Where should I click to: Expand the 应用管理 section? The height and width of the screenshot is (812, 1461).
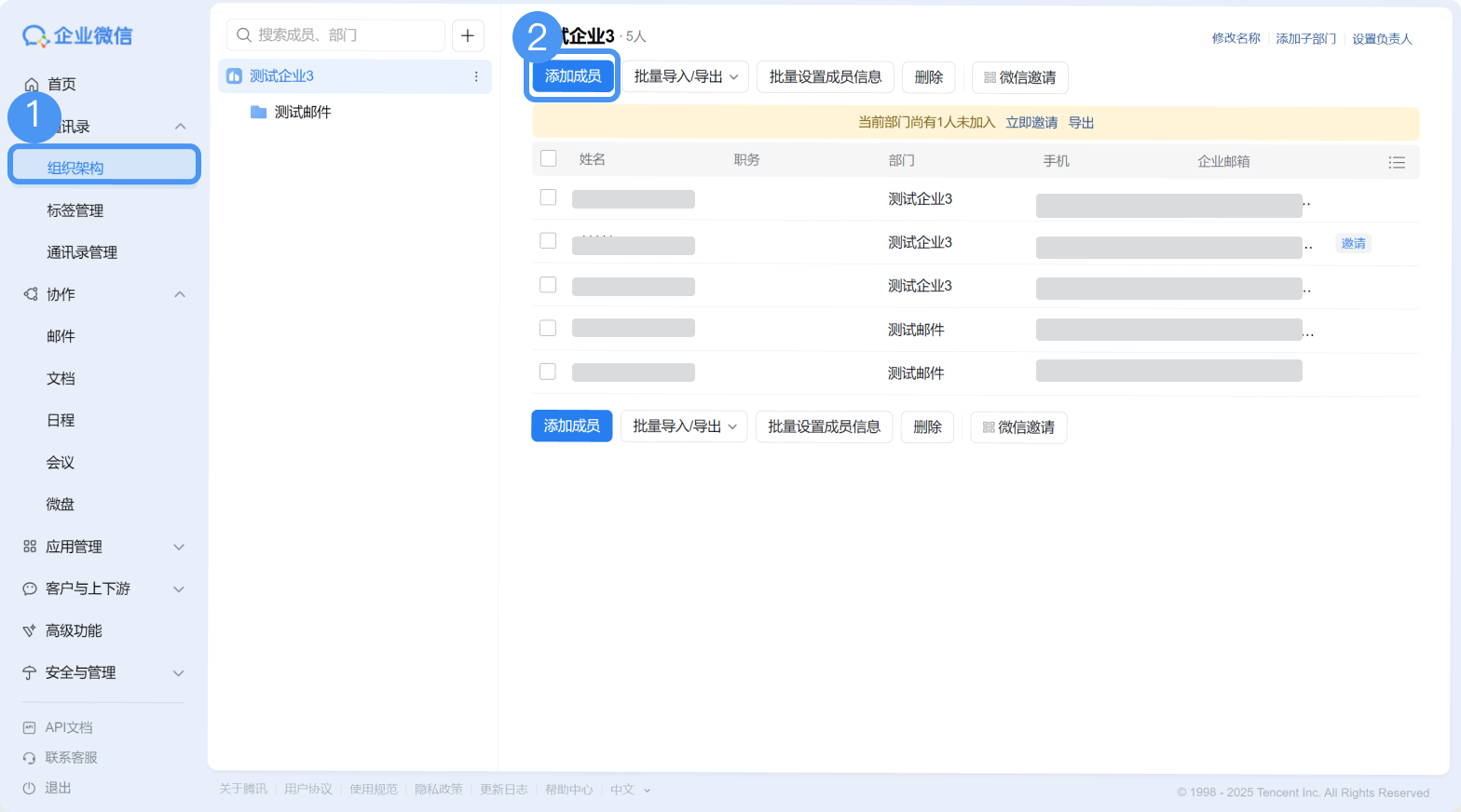(103, 547)
